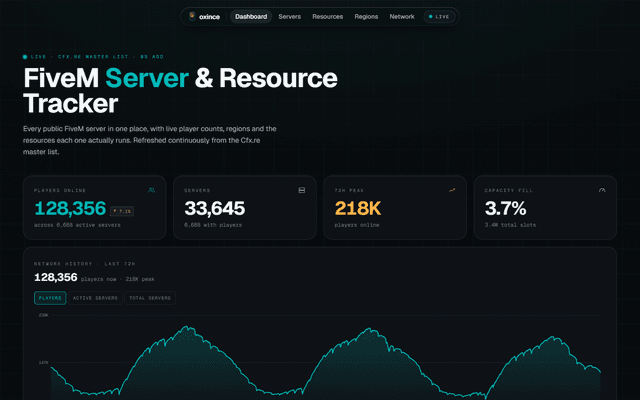The height and width of the screenshot is (400, 640).
Task: Click the LIVE status pill in navbar
Action: (x=439, y=17)
